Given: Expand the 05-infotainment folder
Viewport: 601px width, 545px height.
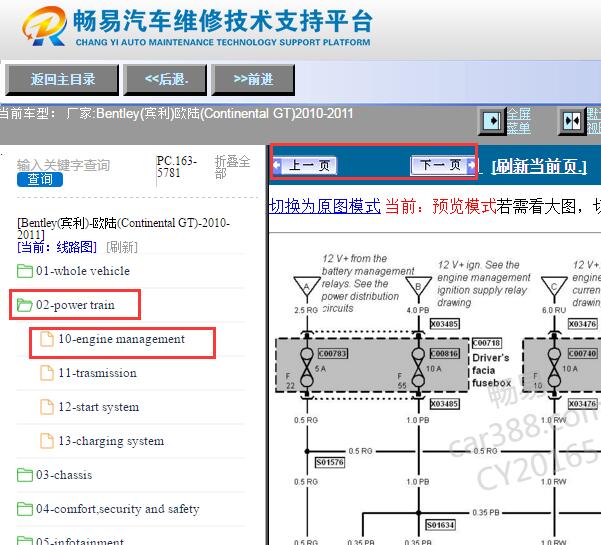Looking at the screenshot, I should [x=80, y=541].
